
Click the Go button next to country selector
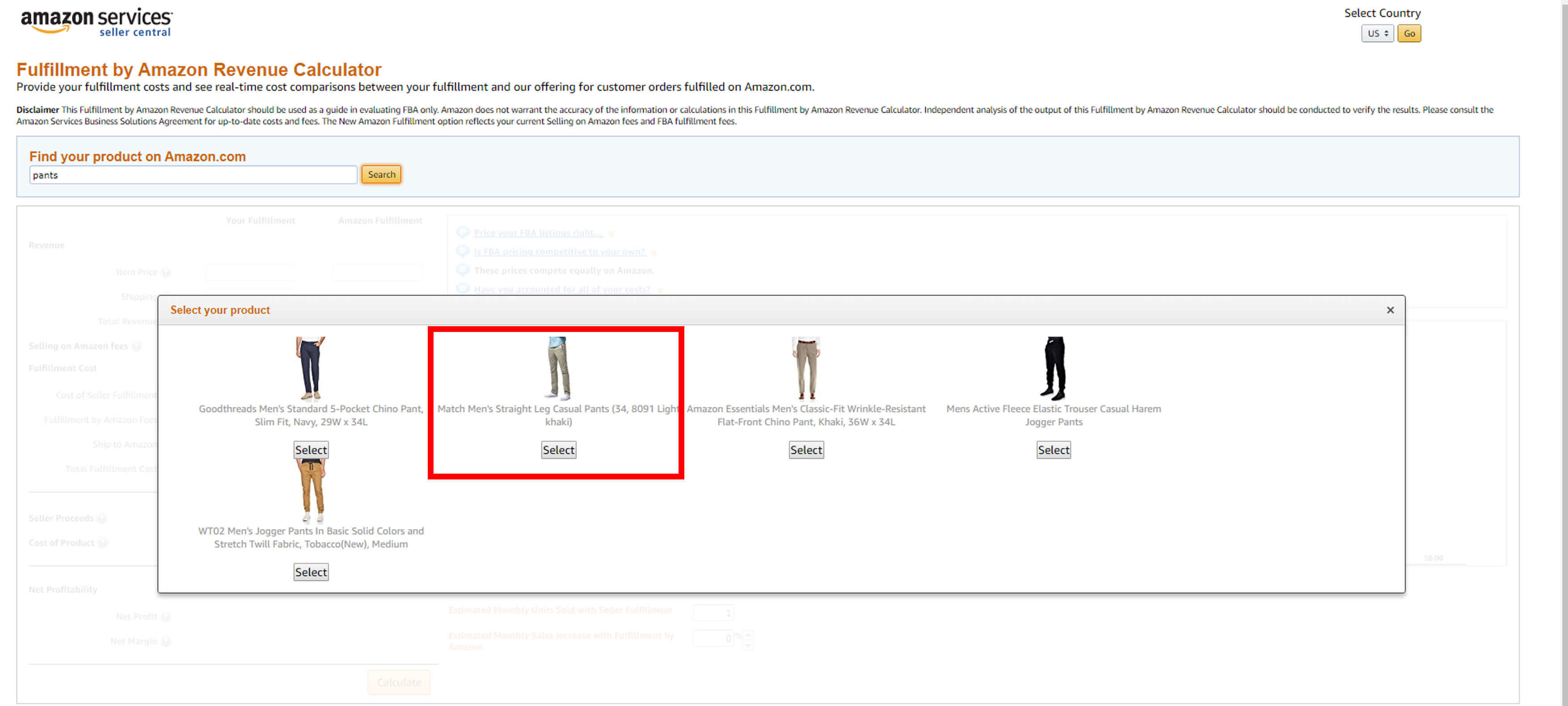[1409, 34]
